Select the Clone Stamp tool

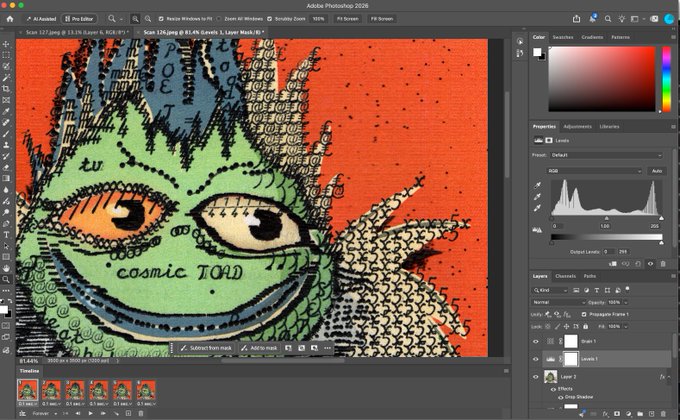pos(6,145)
